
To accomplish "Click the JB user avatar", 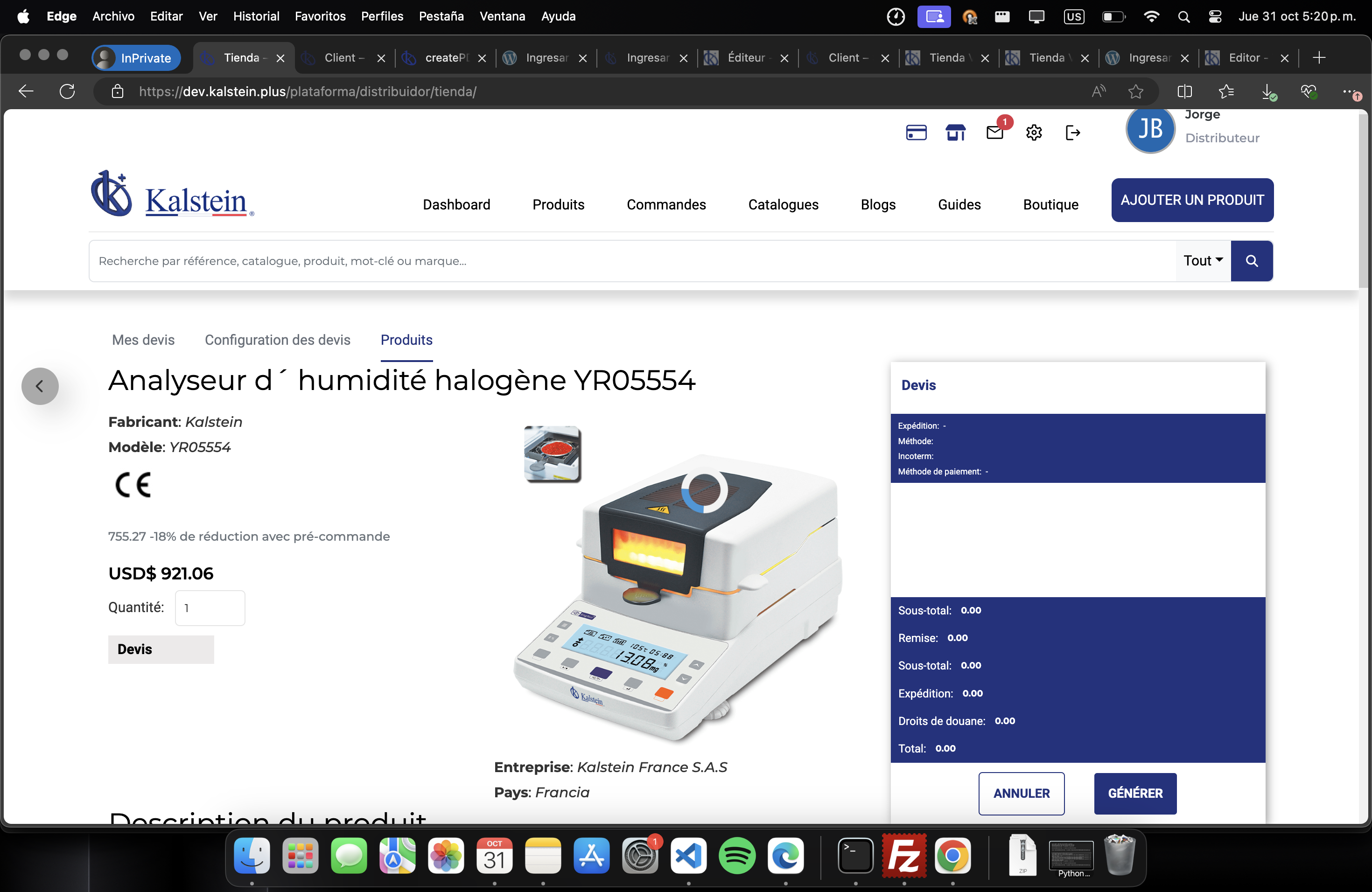I will click(1150, 130).
